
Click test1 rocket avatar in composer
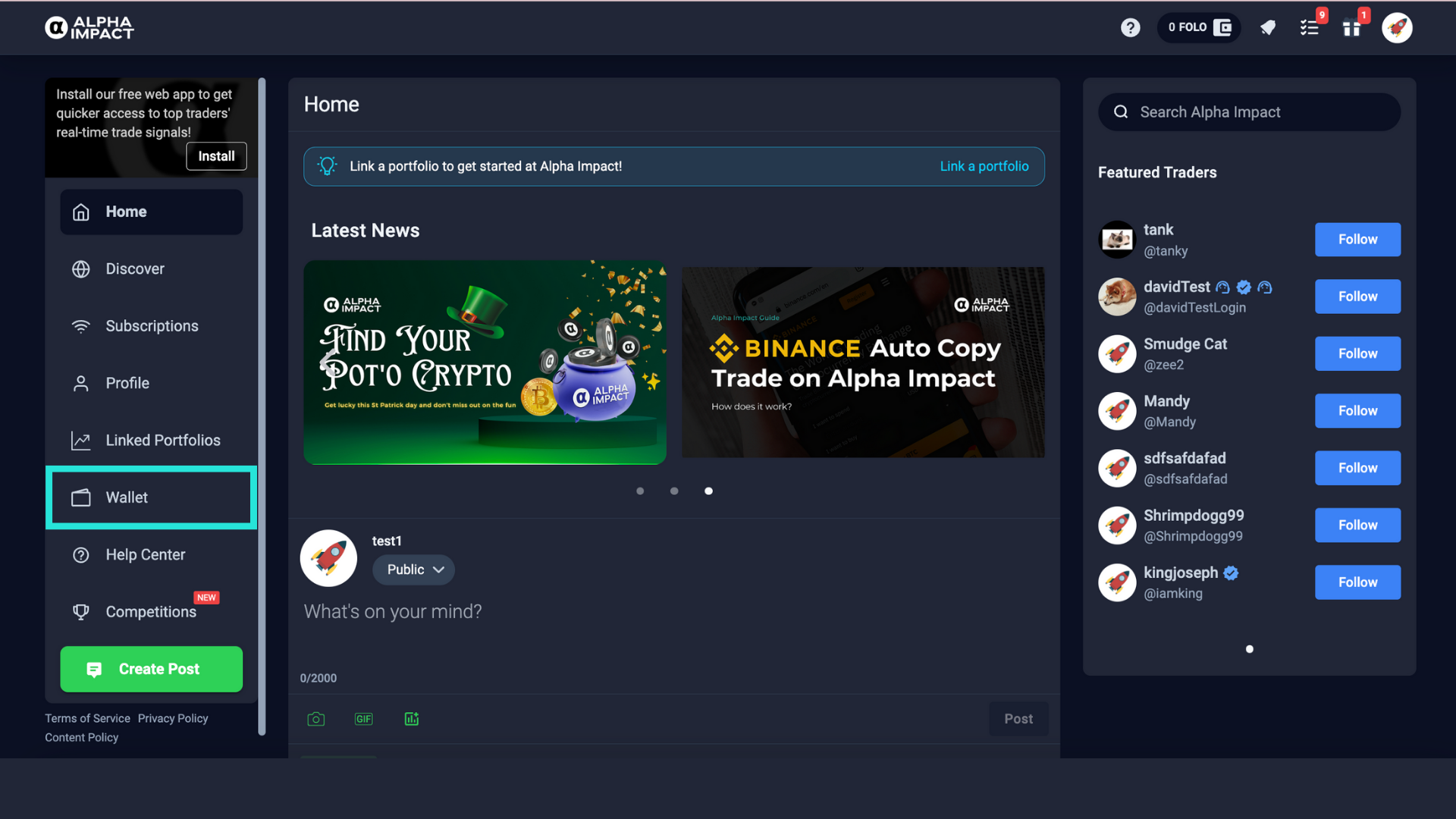tap(328, 558)
